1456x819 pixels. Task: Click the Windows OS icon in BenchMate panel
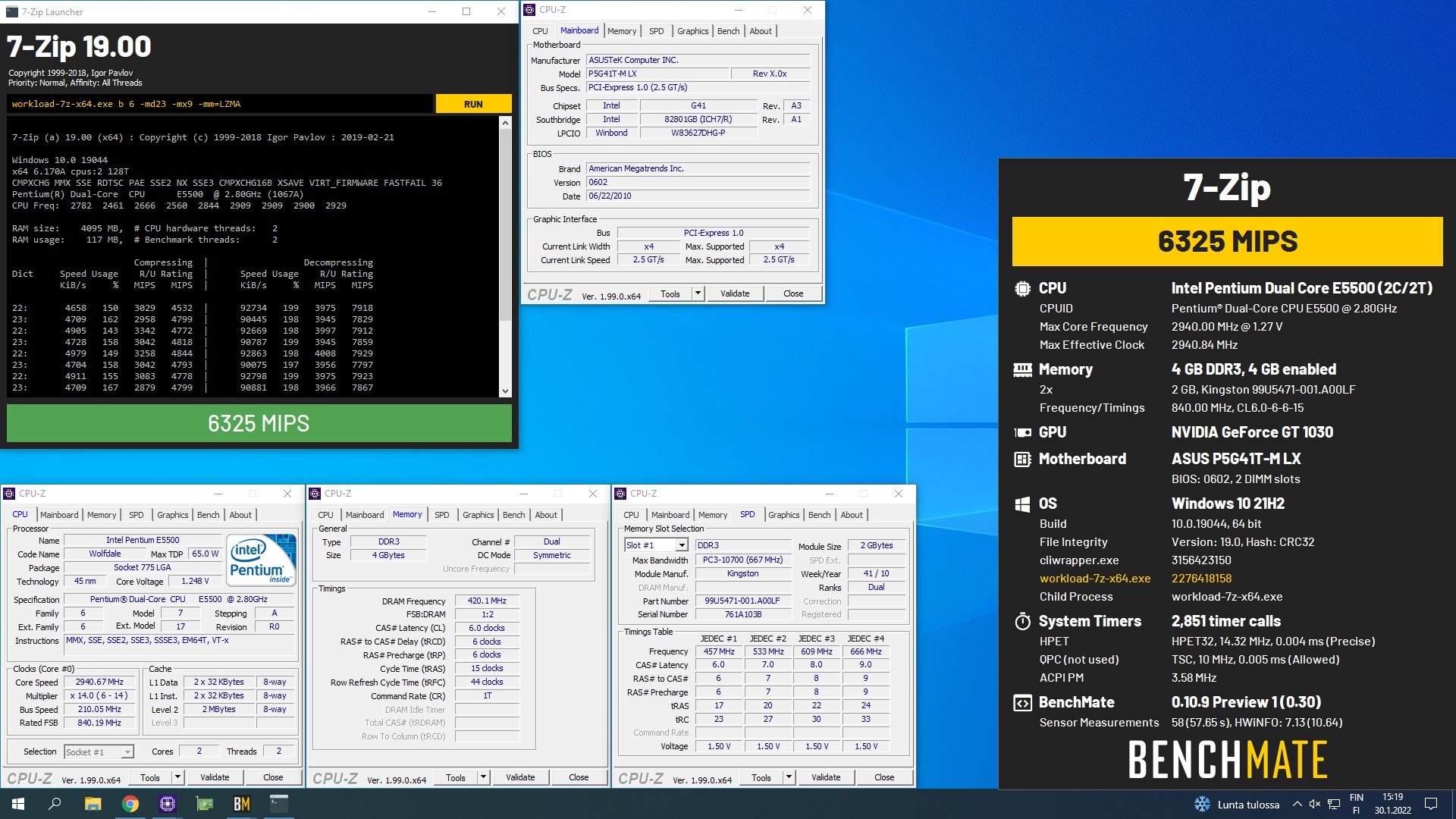pos(1022,504)
